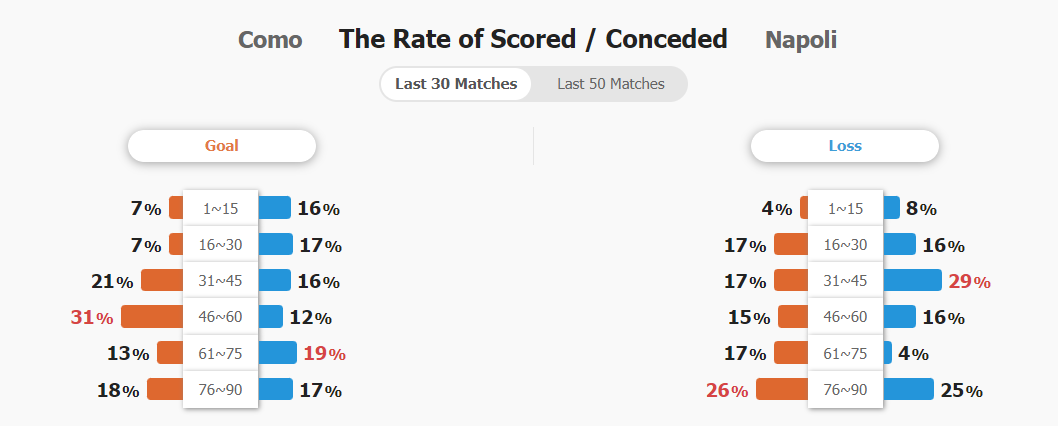This screenshot has height=426, width=1058.
Task: Click Napoli's 4% blue Loss bar
Action: 887,352
